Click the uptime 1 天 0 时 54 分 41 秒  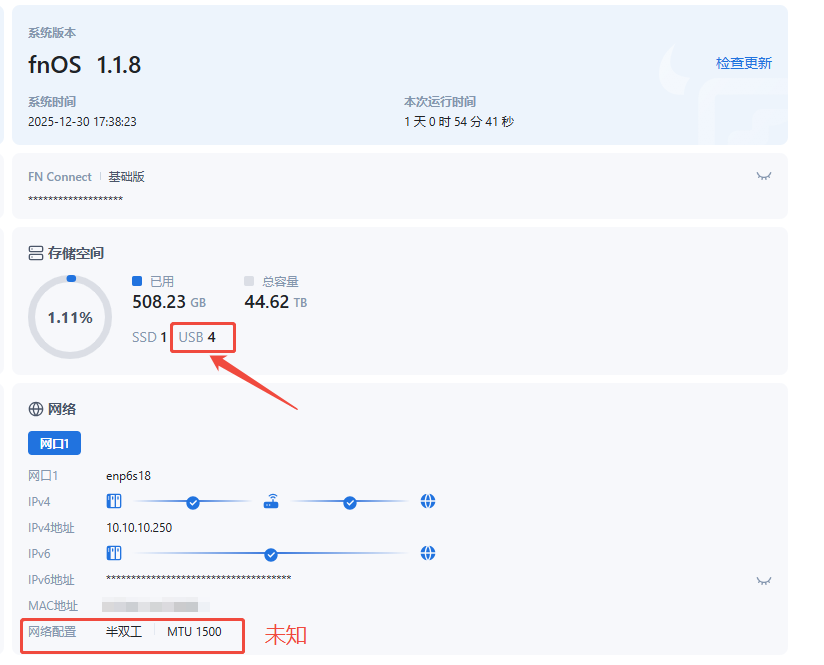(x=459, y=121)
